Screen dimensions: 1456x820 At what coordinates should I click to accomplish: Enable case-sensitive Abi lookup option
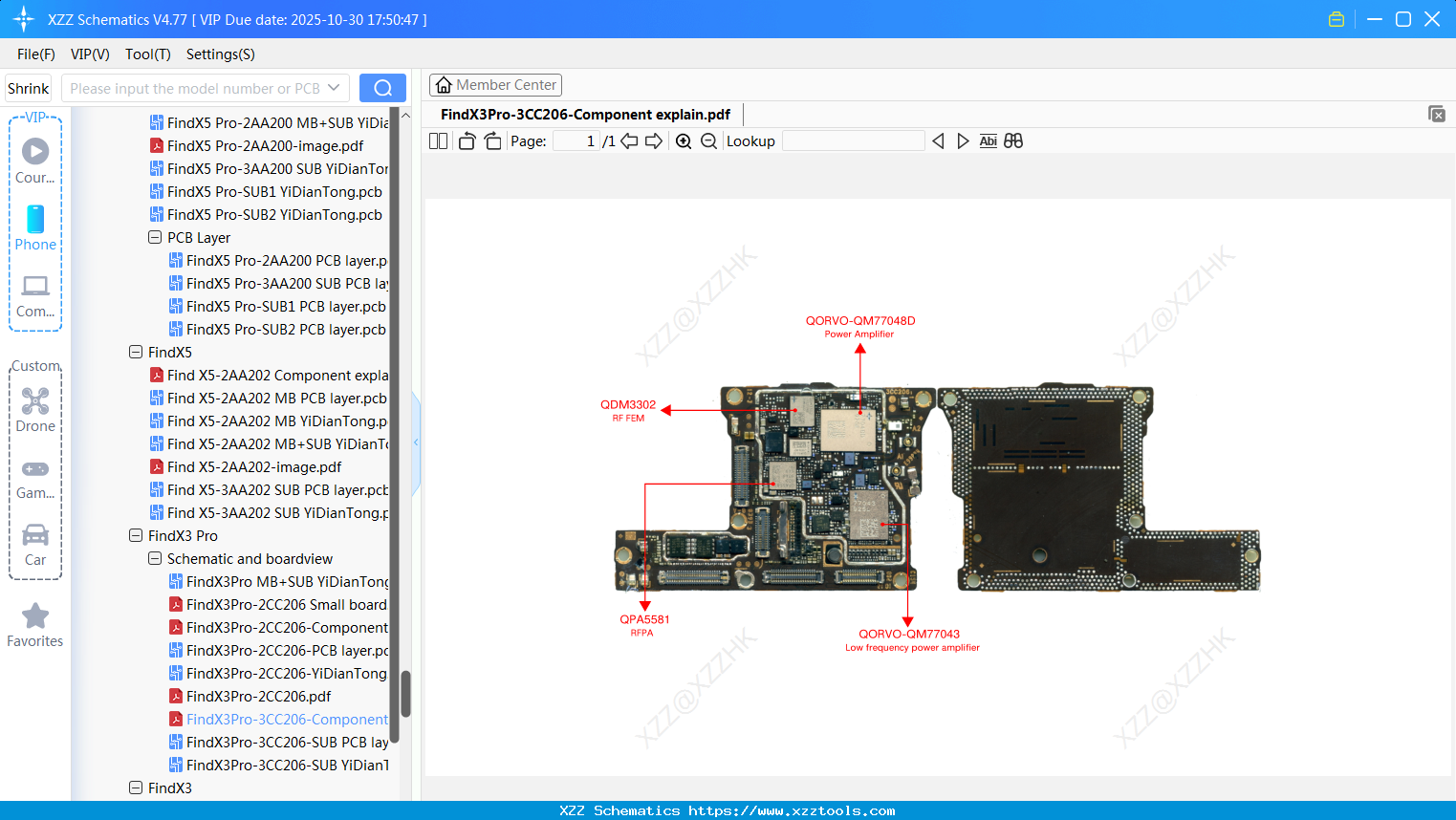point(988,140)
